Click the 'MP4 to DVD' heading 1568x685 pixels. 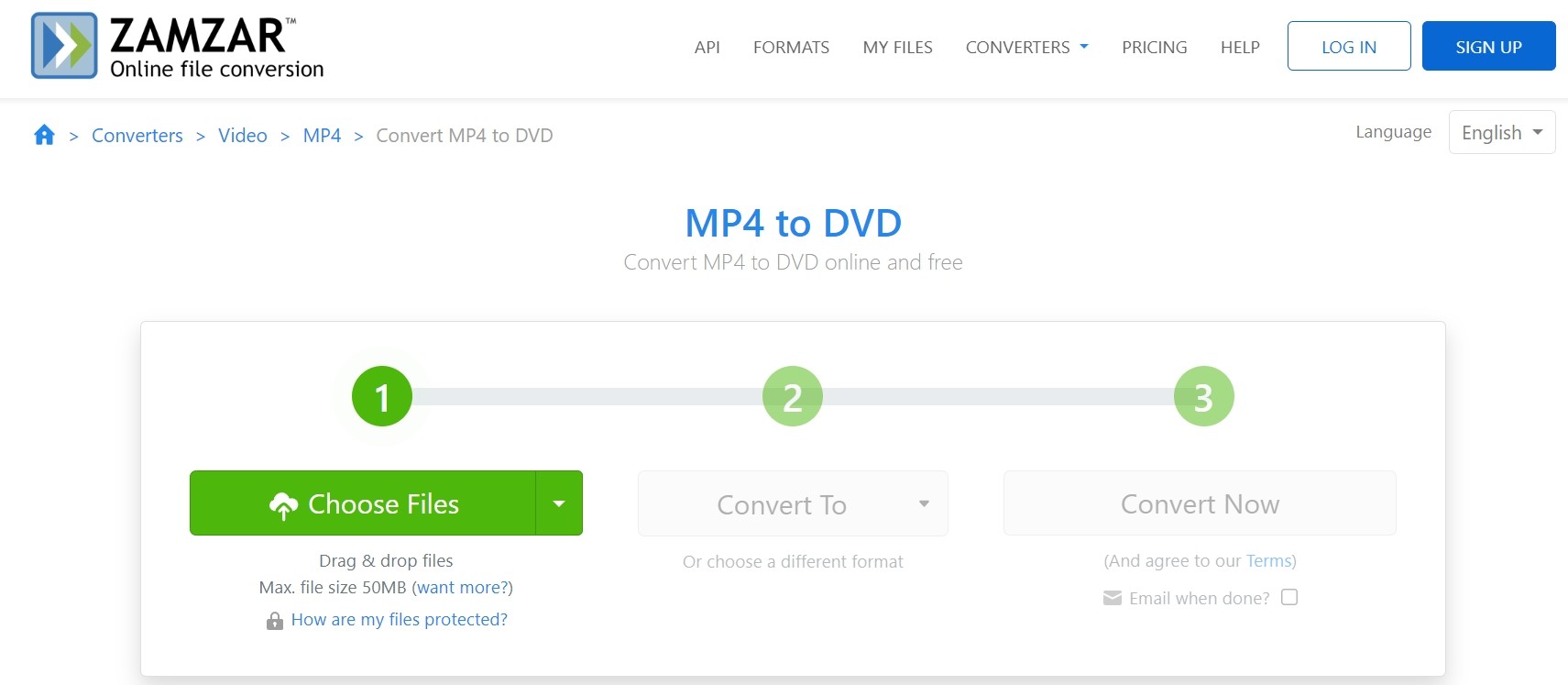tap(794, 223)
